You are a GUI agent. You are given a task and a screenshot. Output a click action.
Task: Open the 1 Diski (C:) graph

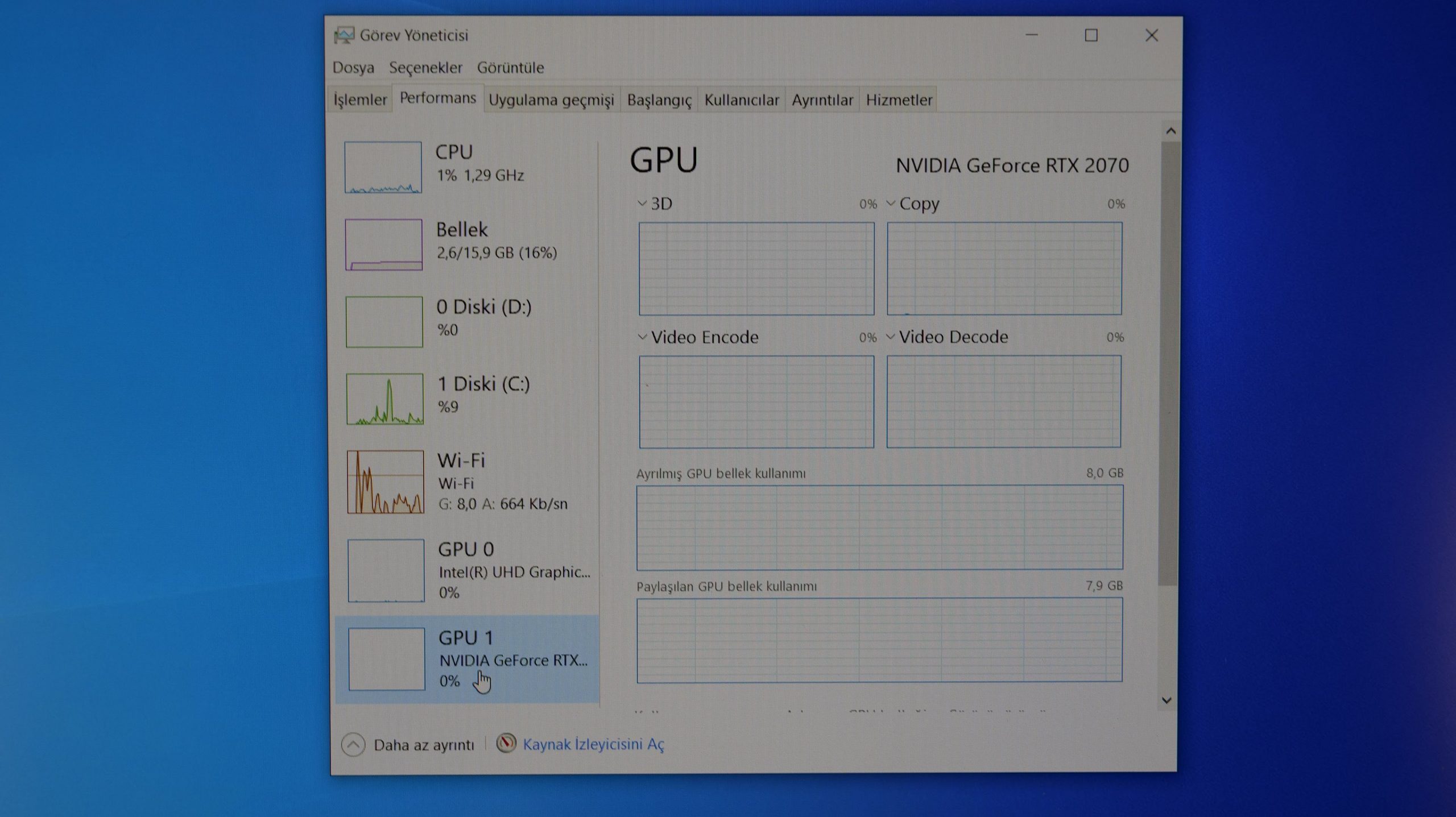[x=384, y=399]
